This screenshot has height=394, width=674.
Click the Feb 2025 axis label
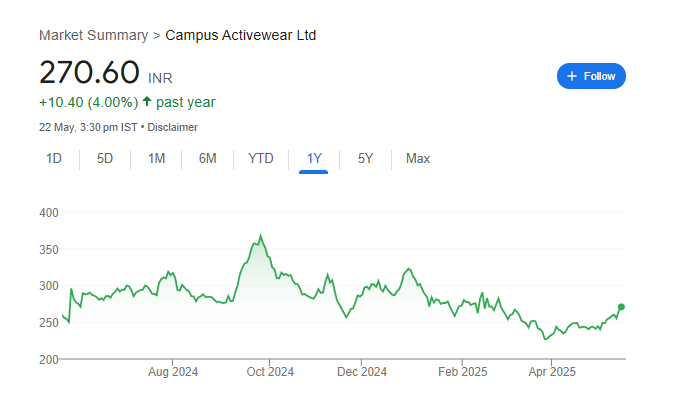coord(463,372)
